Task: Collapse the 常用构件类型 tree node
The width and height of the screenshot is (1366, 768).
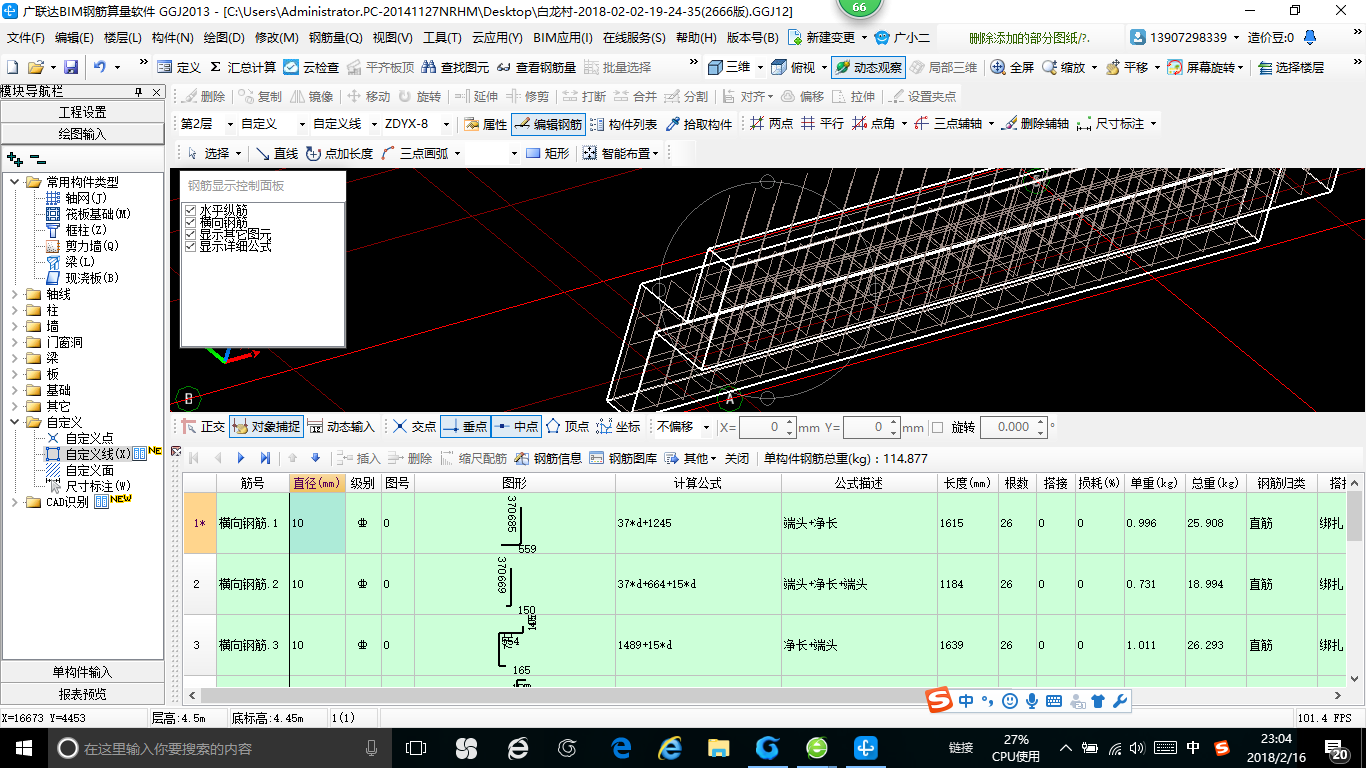Action: click(x=15, y=182)
